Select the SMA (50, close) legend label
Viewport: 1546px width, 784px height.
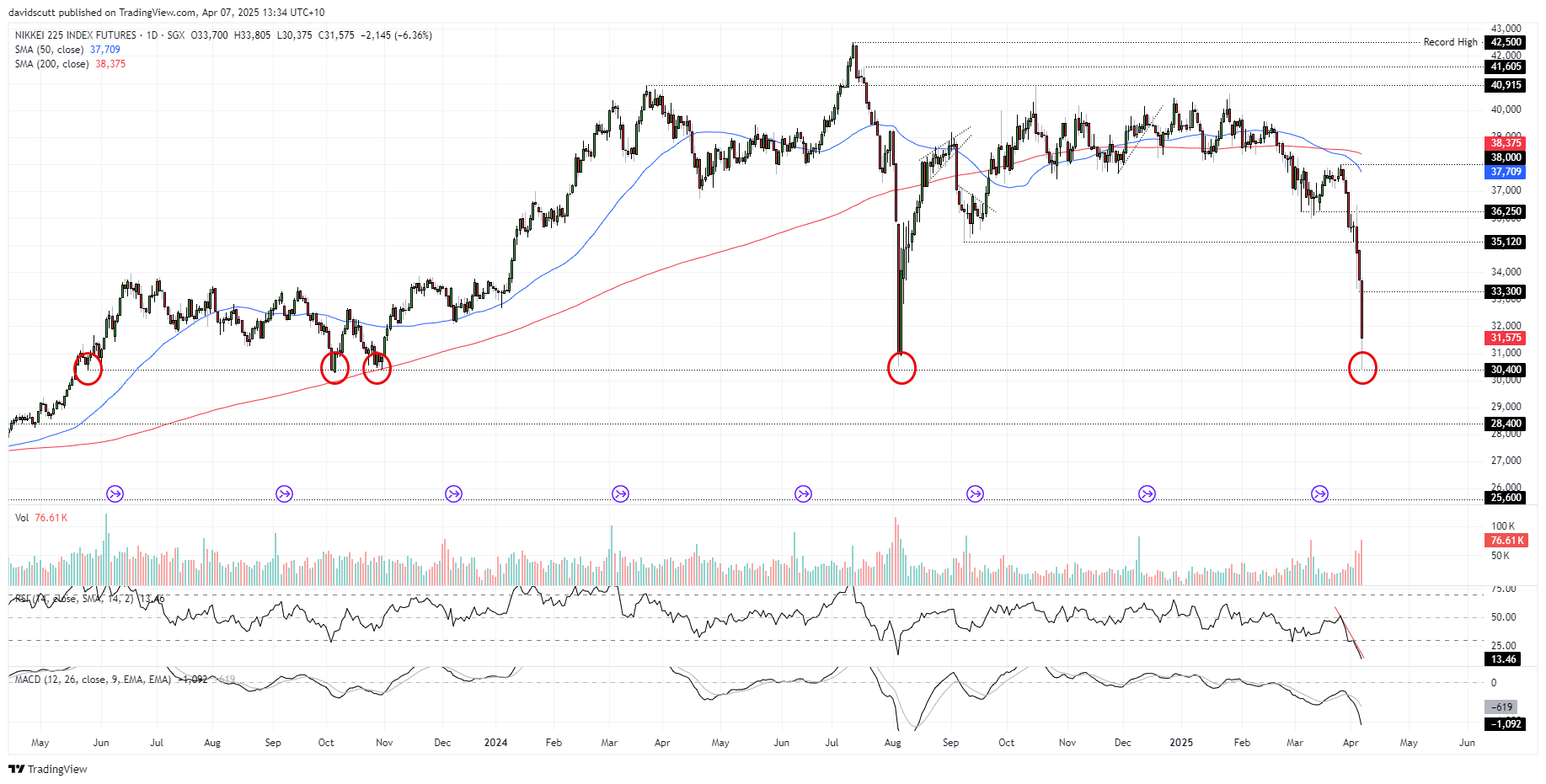point(49,50)
